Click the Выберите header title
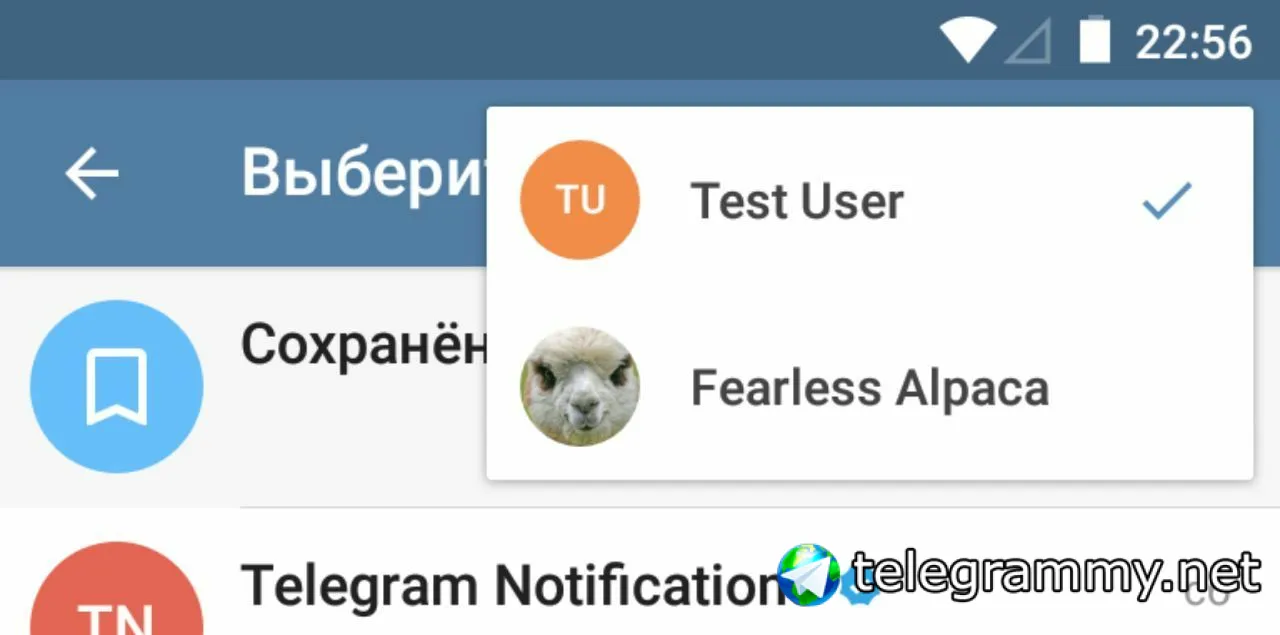 (364, 173)
